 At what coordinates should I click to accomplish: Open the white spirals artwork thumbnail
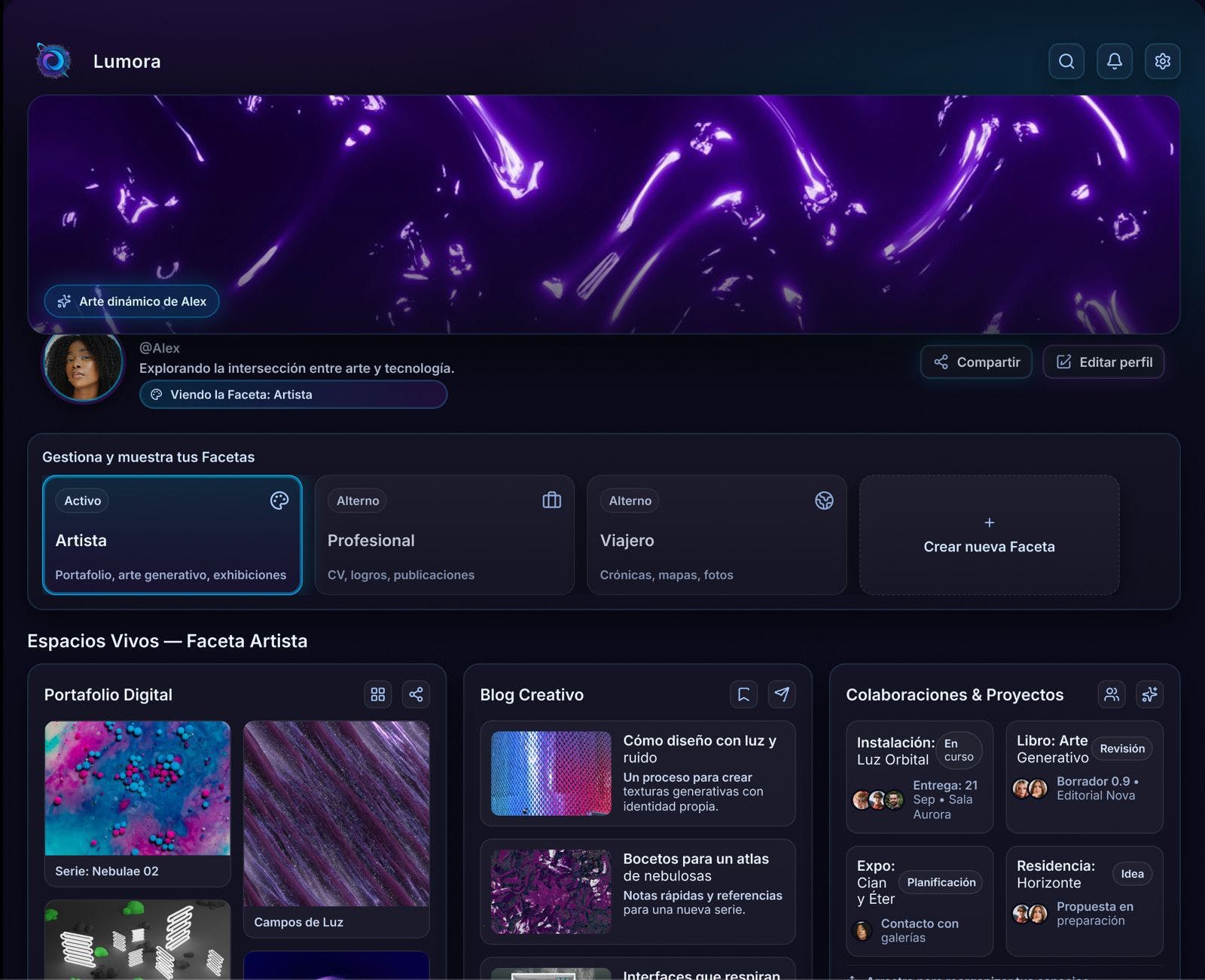tap(137, 939)
